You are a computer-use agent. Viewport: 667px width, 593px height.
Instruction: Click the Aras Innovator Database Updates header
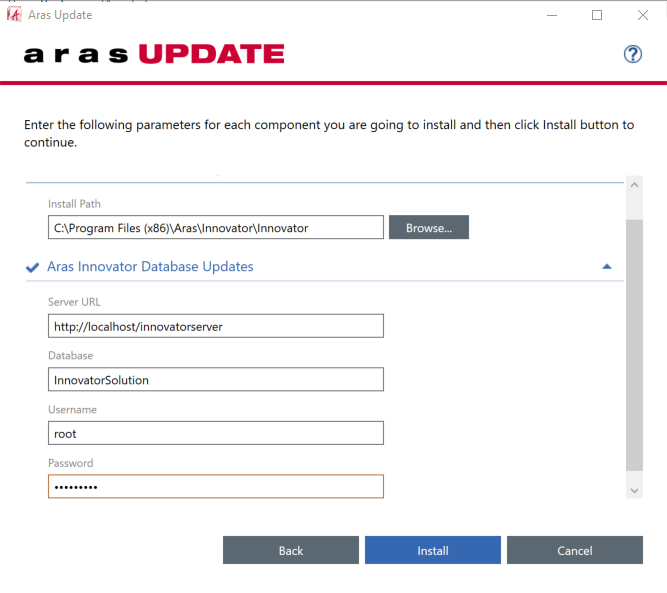click(x=150, y=267)
